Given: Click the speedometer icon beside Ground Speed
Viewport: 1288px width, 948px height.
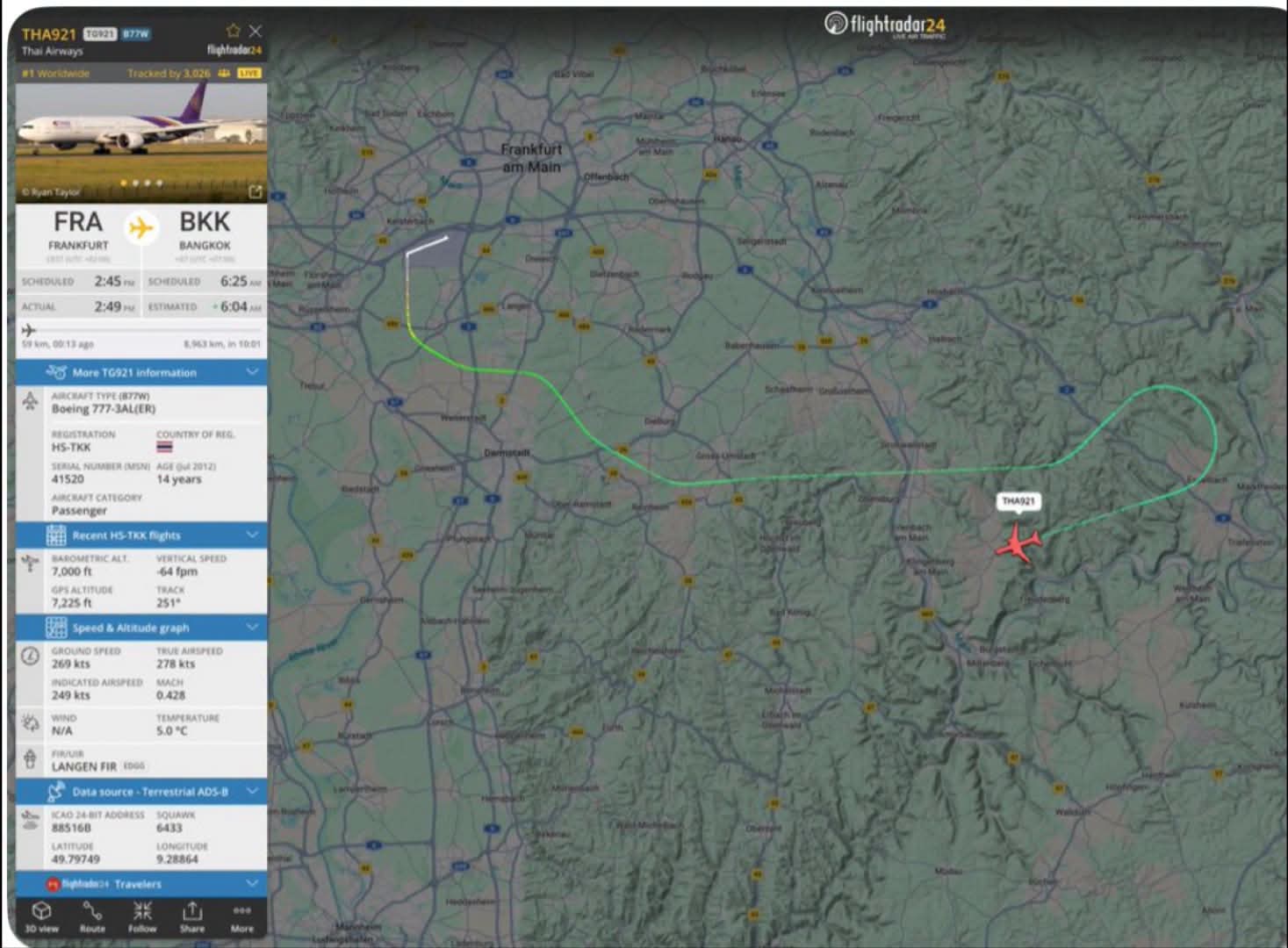Looking at the screenshot, I should (30, 657).
